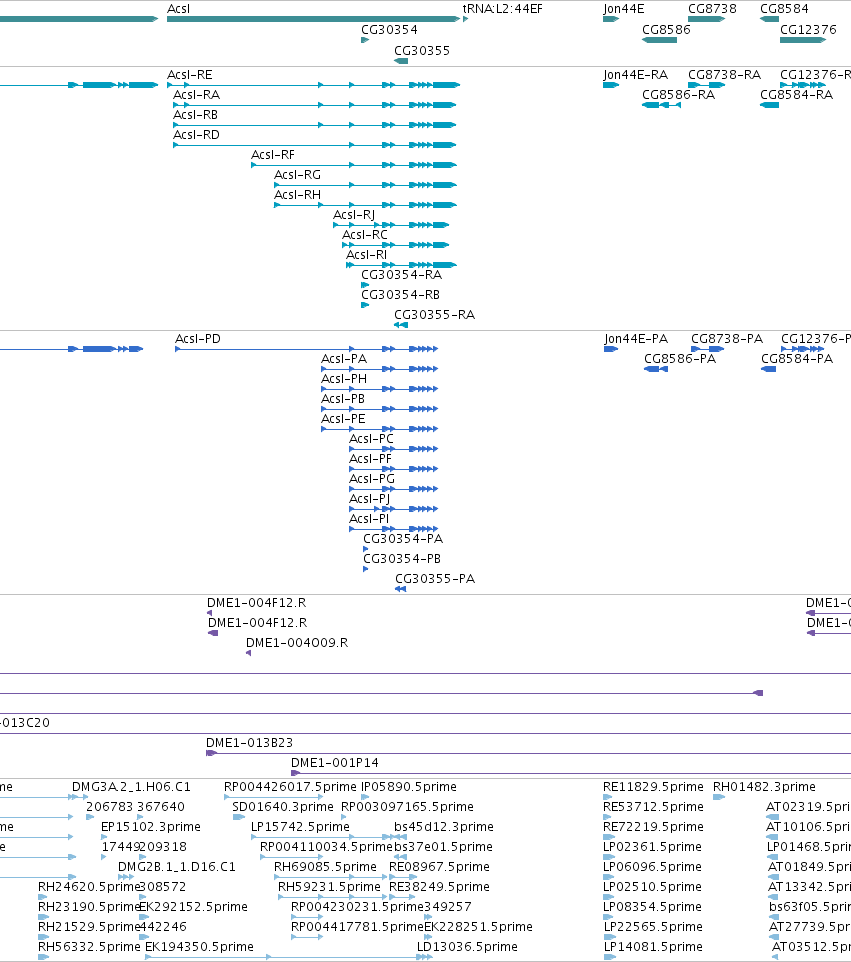Click BAC clone label DME1-013B23
Screen dimensions: 851x962
coord(250,743)
